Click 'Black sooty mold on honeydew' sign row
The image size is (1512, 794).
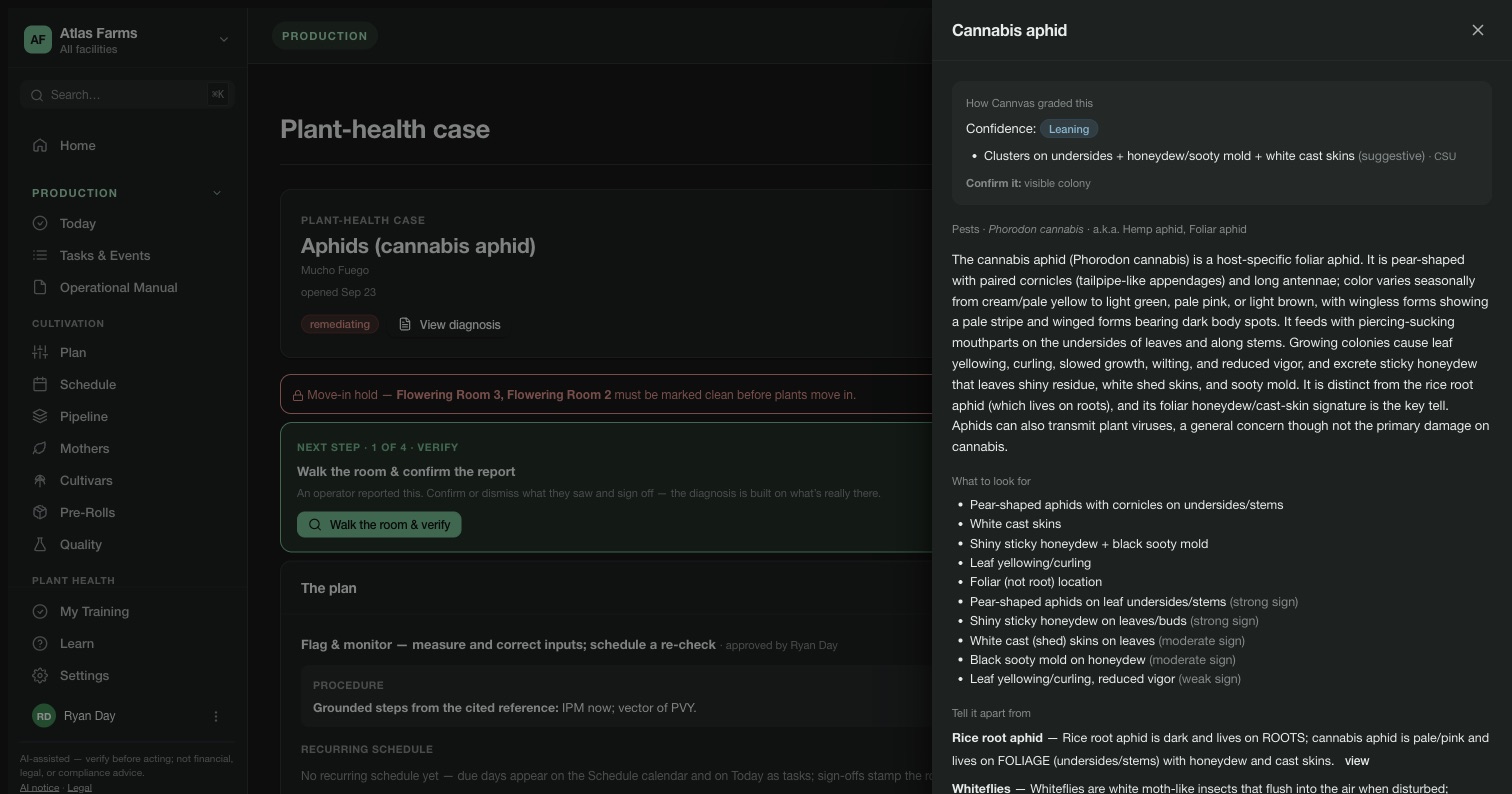[x=1103, y=660]
